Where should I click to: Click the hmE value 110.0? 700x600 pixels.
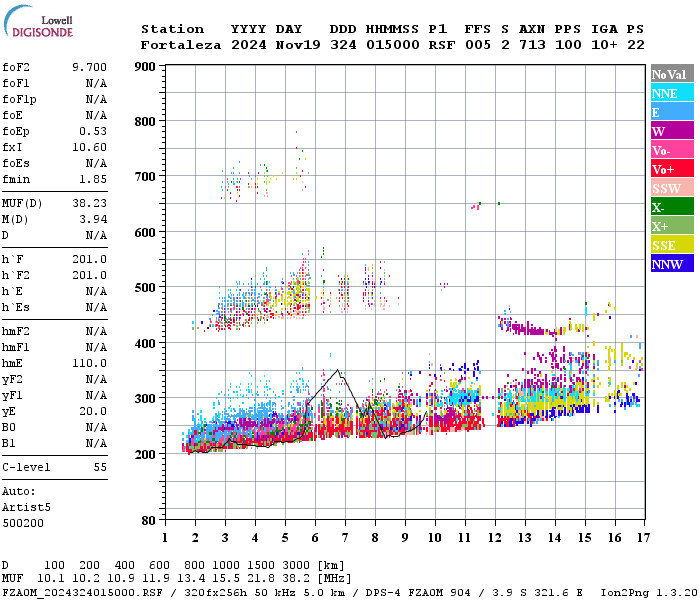point(89,363)
